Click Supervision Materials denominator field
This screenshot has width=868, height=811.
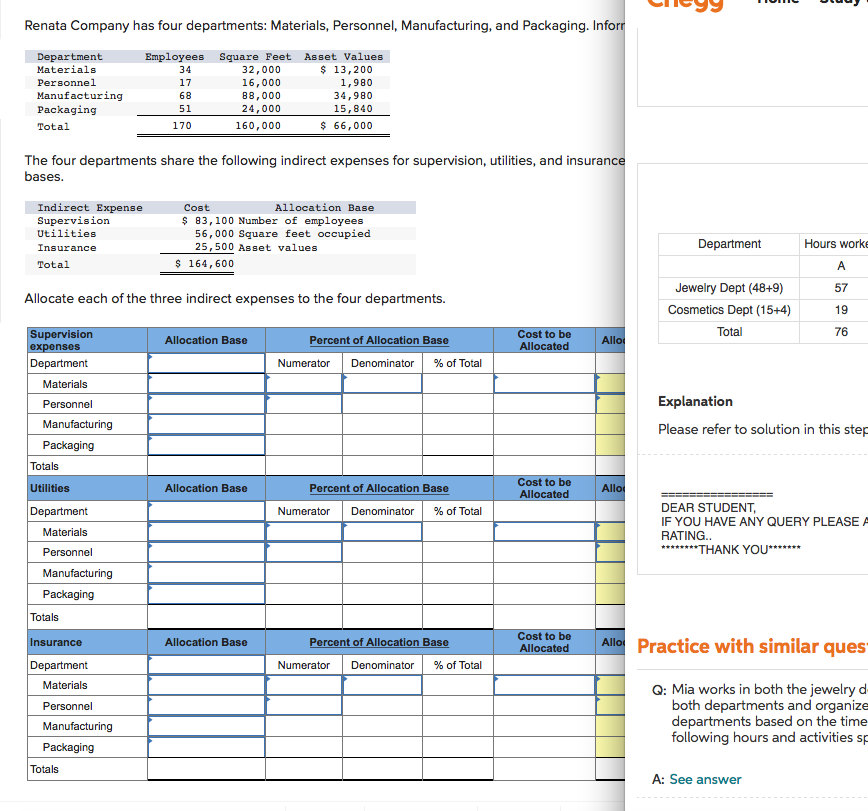click(382, 384)
